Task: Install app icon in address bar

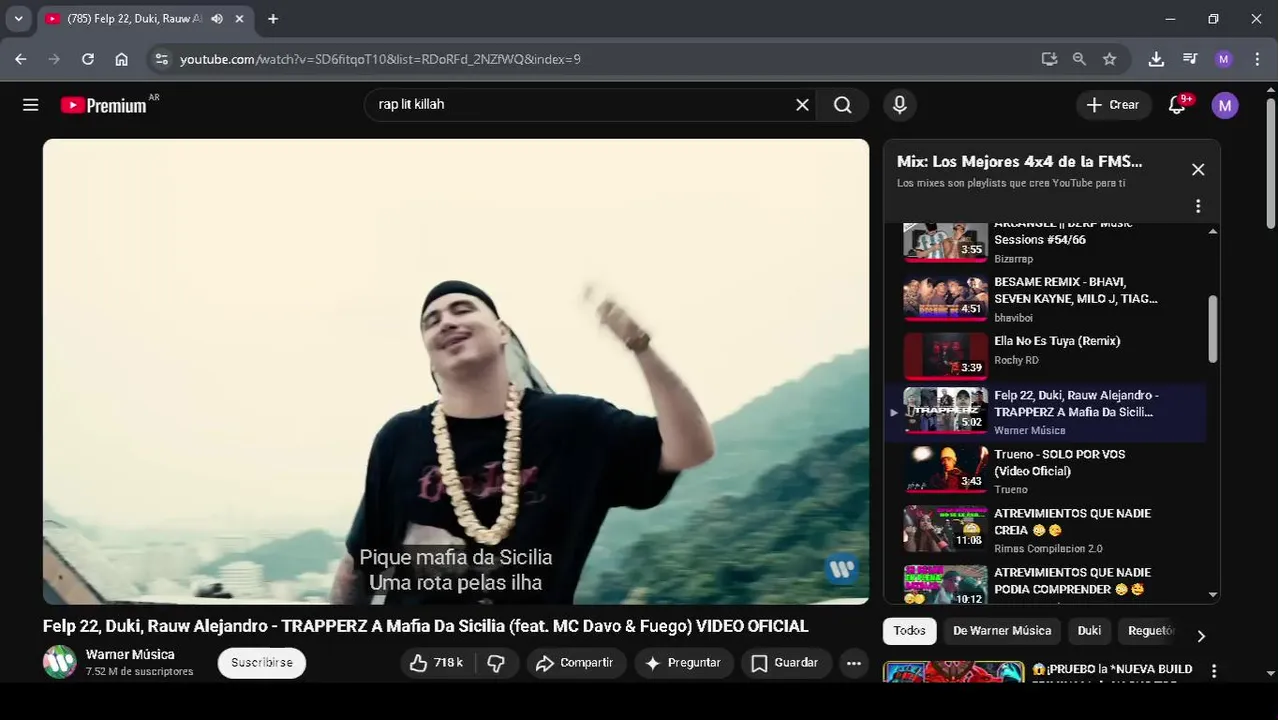Action: click(1049, 59)
